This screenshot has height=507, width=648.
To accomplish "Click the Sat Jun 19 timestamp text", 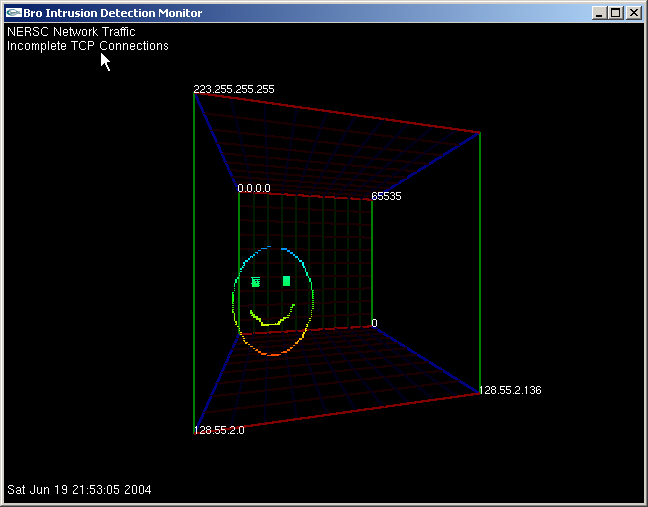I will click(x=79, y=490).
